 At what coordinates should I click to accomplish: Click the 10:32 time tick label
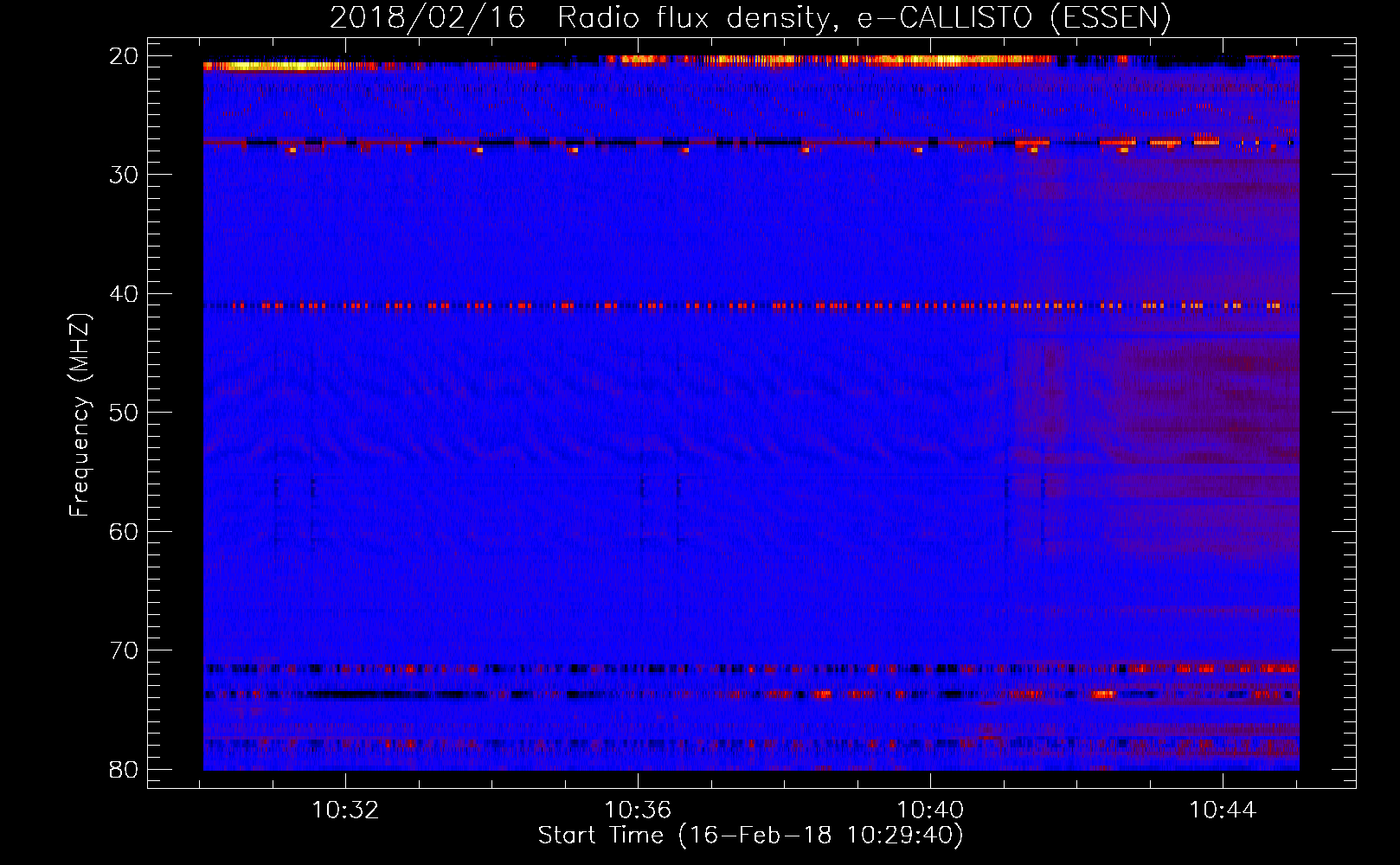click(345, 811)
